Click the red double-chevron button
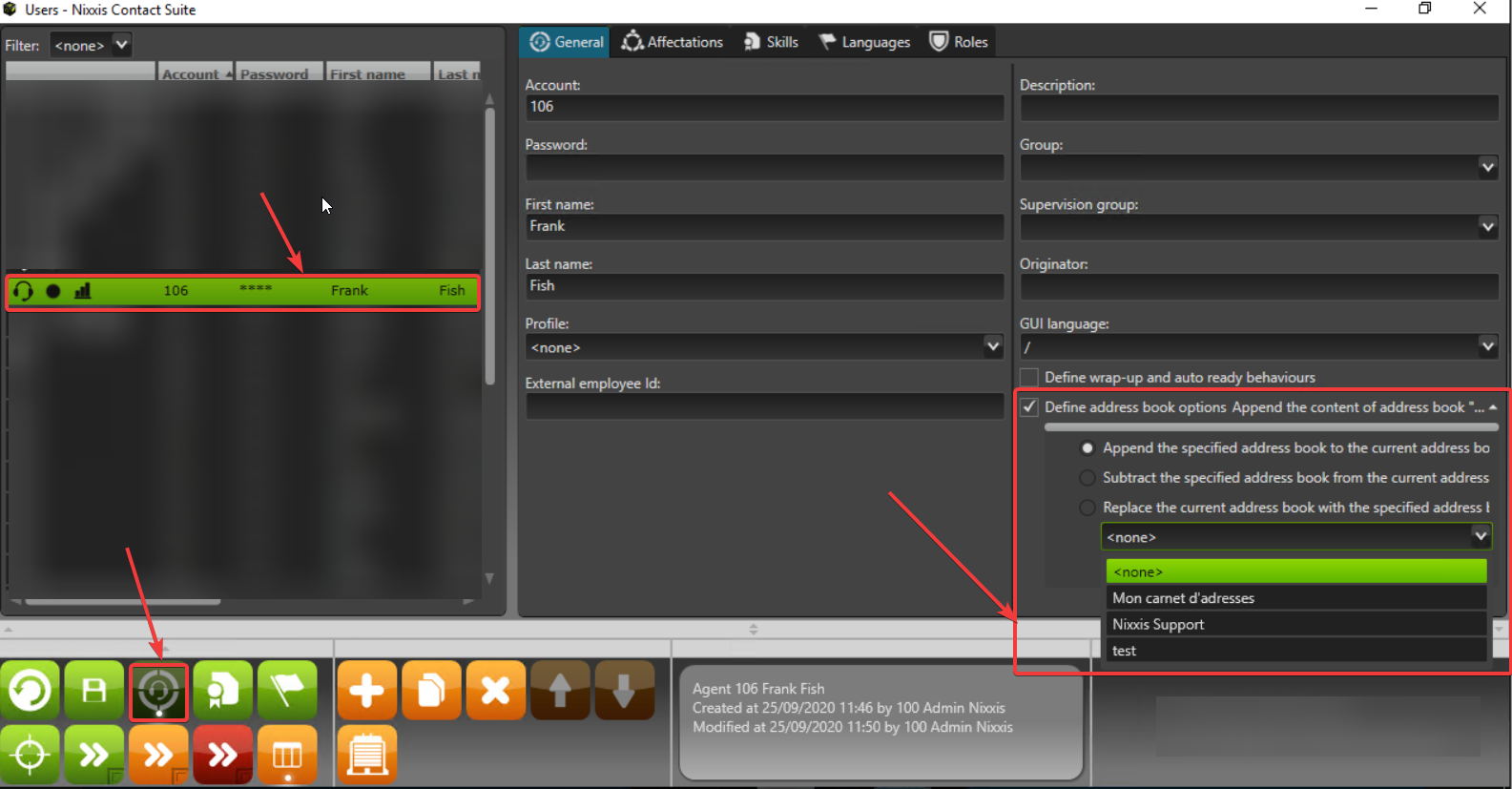This screenshot has width=1512, height=789. pos(223,755)
